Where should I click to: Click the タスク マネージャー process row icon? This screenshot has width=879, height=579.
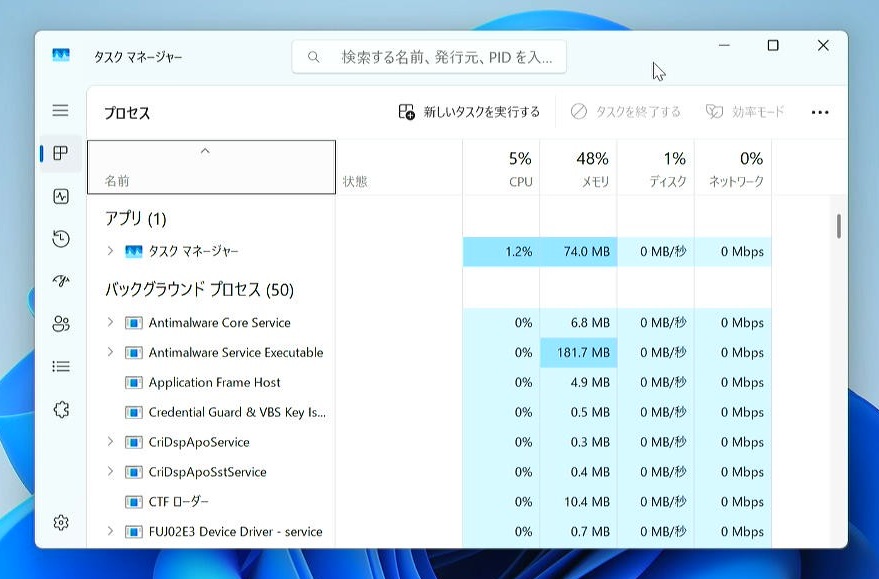coord(133,251)
